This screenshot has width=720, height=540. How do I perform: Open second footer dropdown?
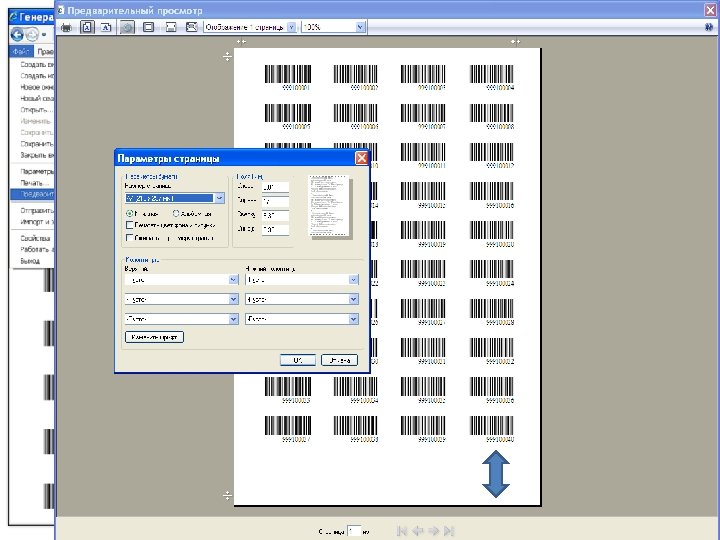click(353, 299)
